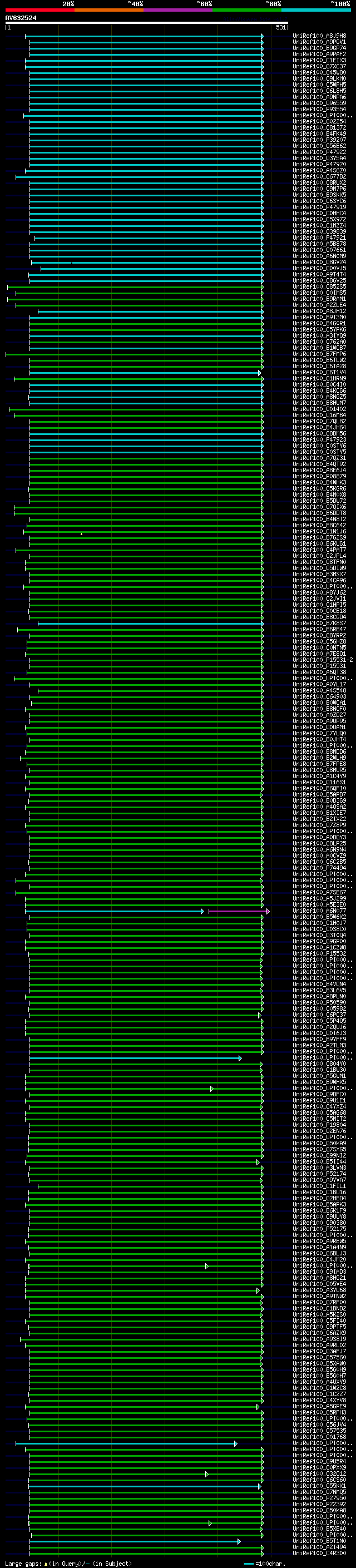Viewport: 356px width, 1568px height.
Task: Click the cyan ~100% identity legend segment
Action: coord(317,10)
